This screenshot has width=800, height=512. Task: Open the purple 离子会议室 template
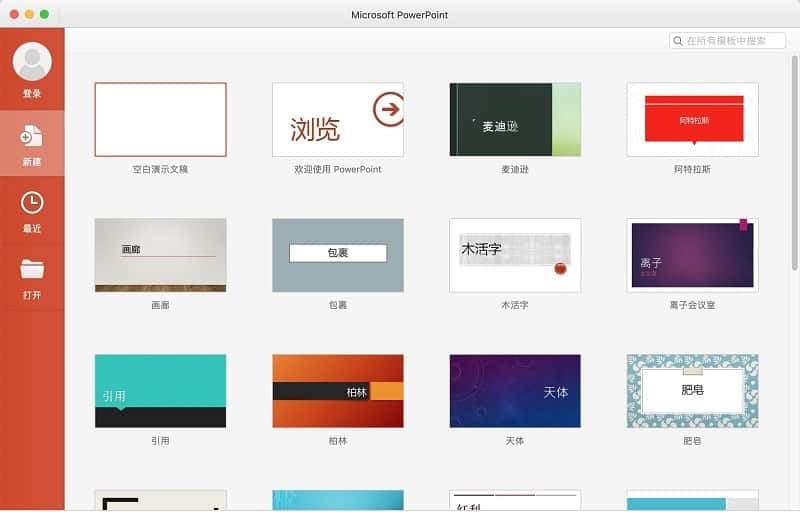692,255
